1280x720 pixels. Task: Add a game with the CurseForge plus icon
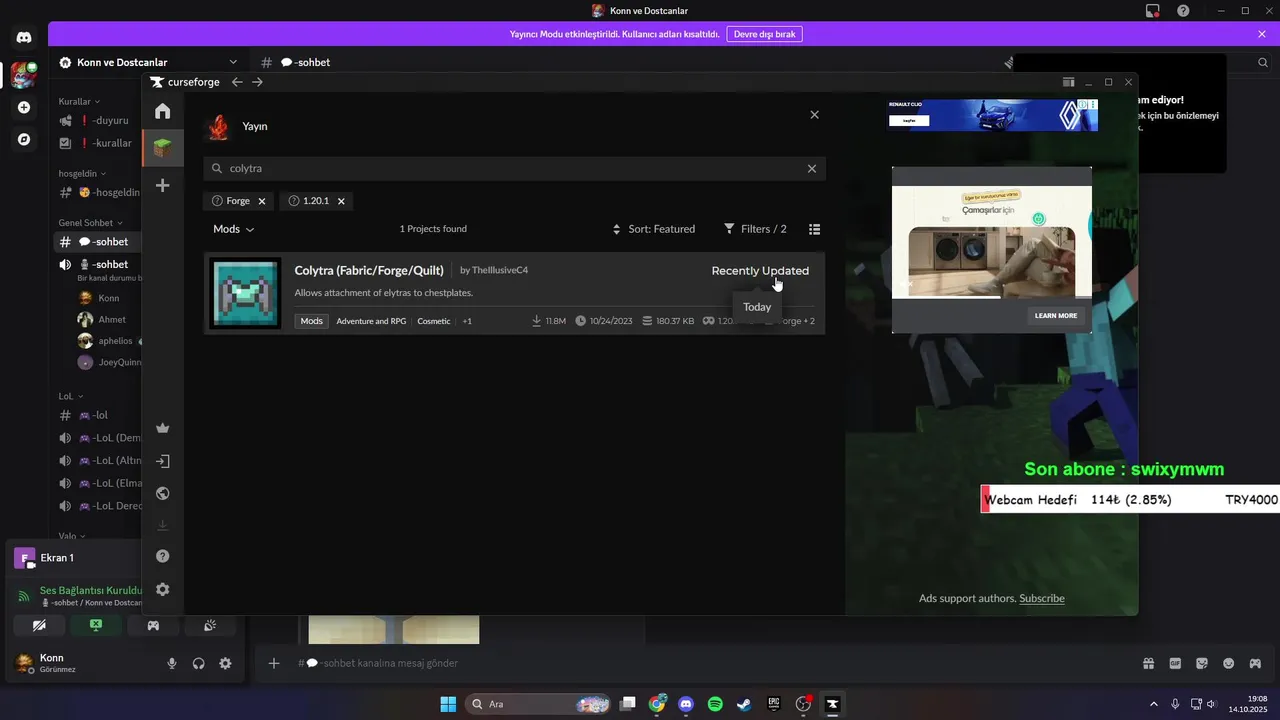(x=163, y=186)
